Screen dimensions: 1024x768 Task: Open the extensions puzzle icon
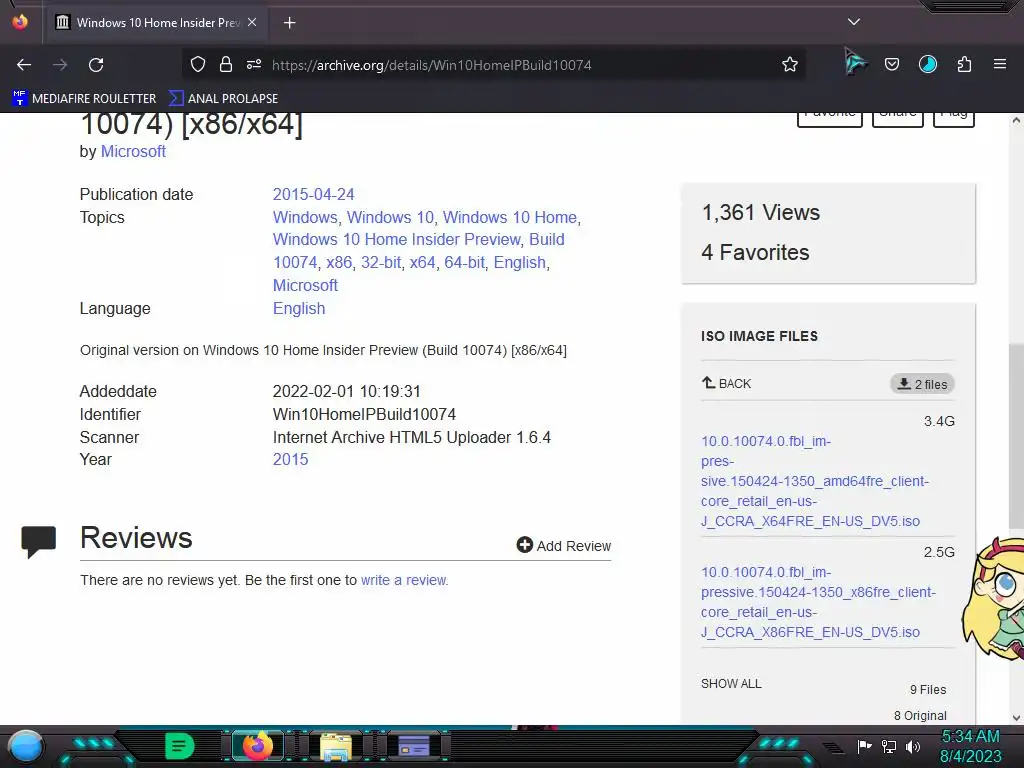(x=964, y=64)
